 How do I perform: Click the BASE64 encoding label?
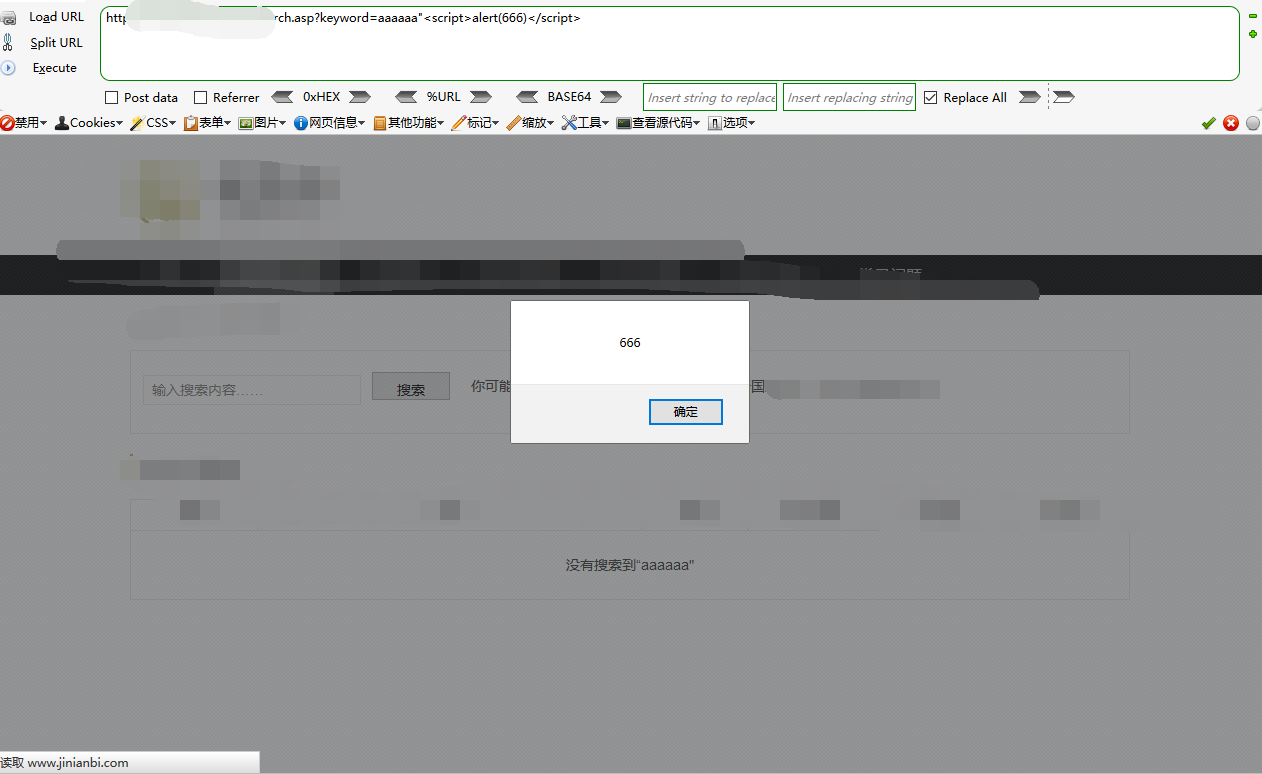pyautogui.click(x=569, y=97)
